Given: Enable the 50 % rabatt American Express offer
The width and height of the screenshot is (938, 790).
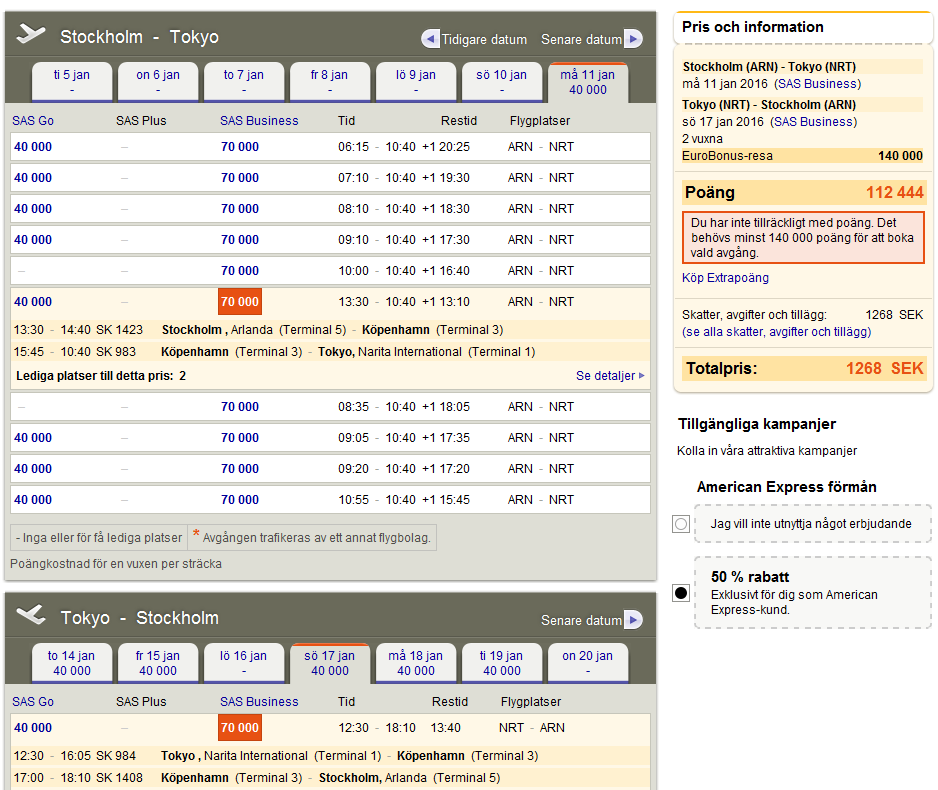Looking at the screenshot, I should click(682, 593).
